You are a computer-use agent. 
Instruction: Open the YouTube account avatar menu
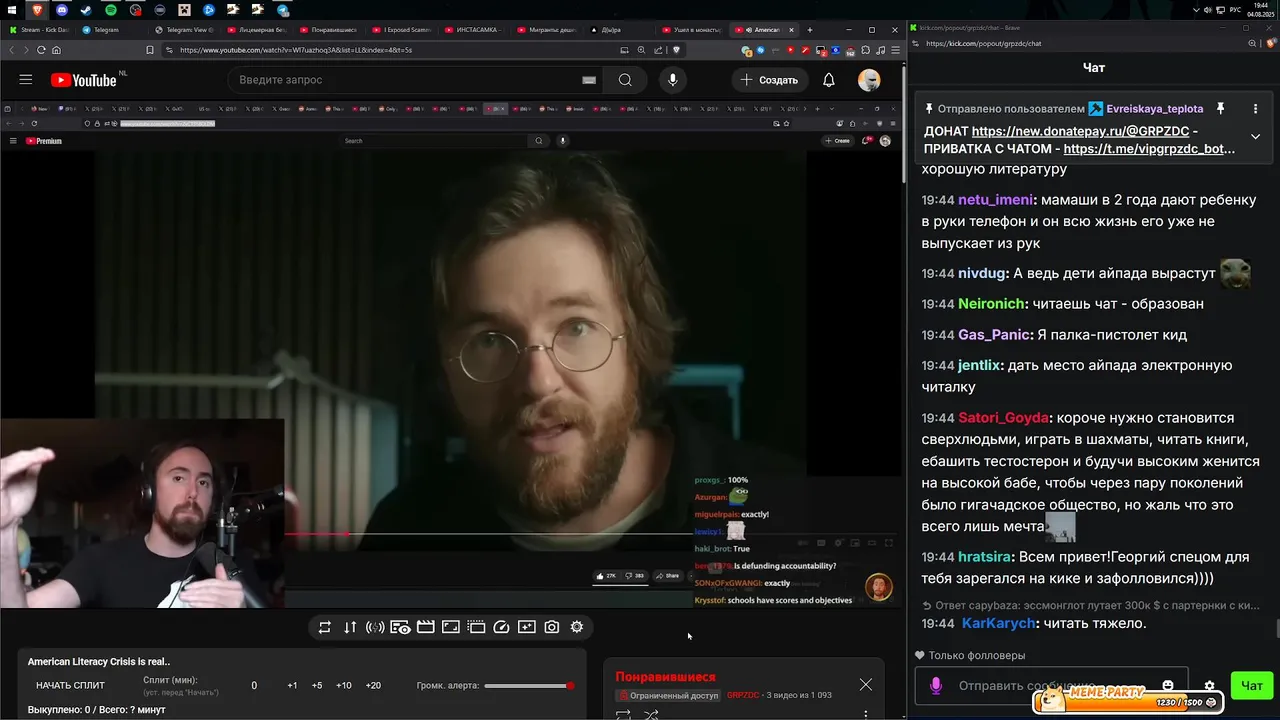coord(869,80)
